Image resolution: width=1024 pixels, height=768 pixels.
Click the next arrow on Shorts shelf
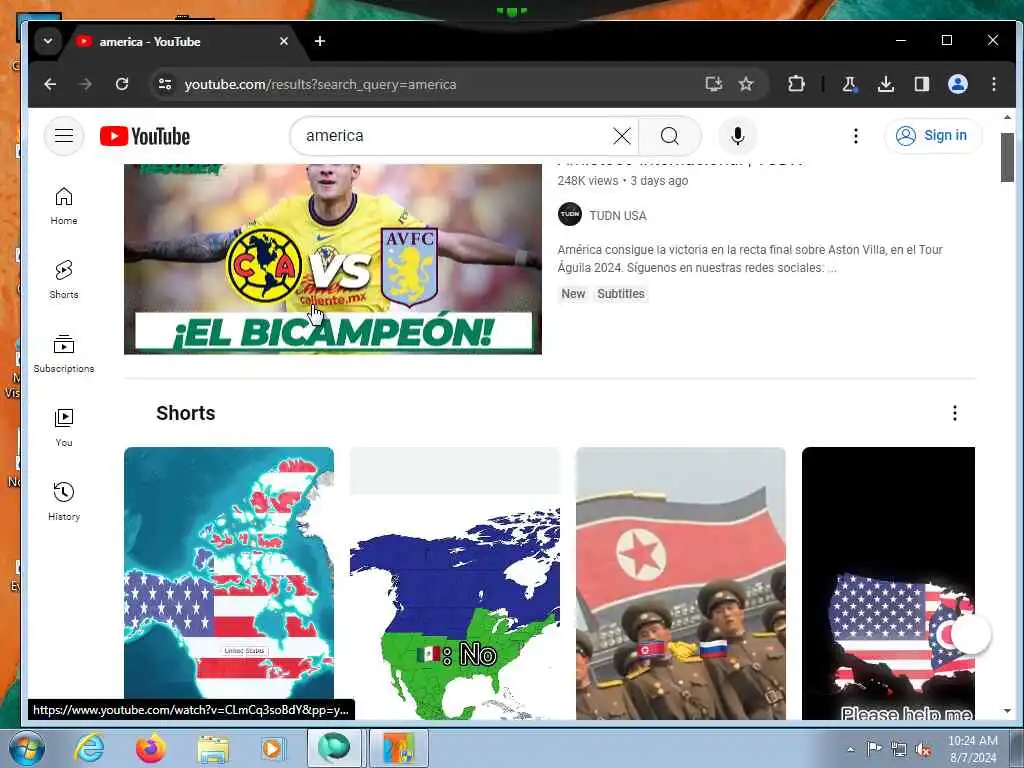coord(971,633)
